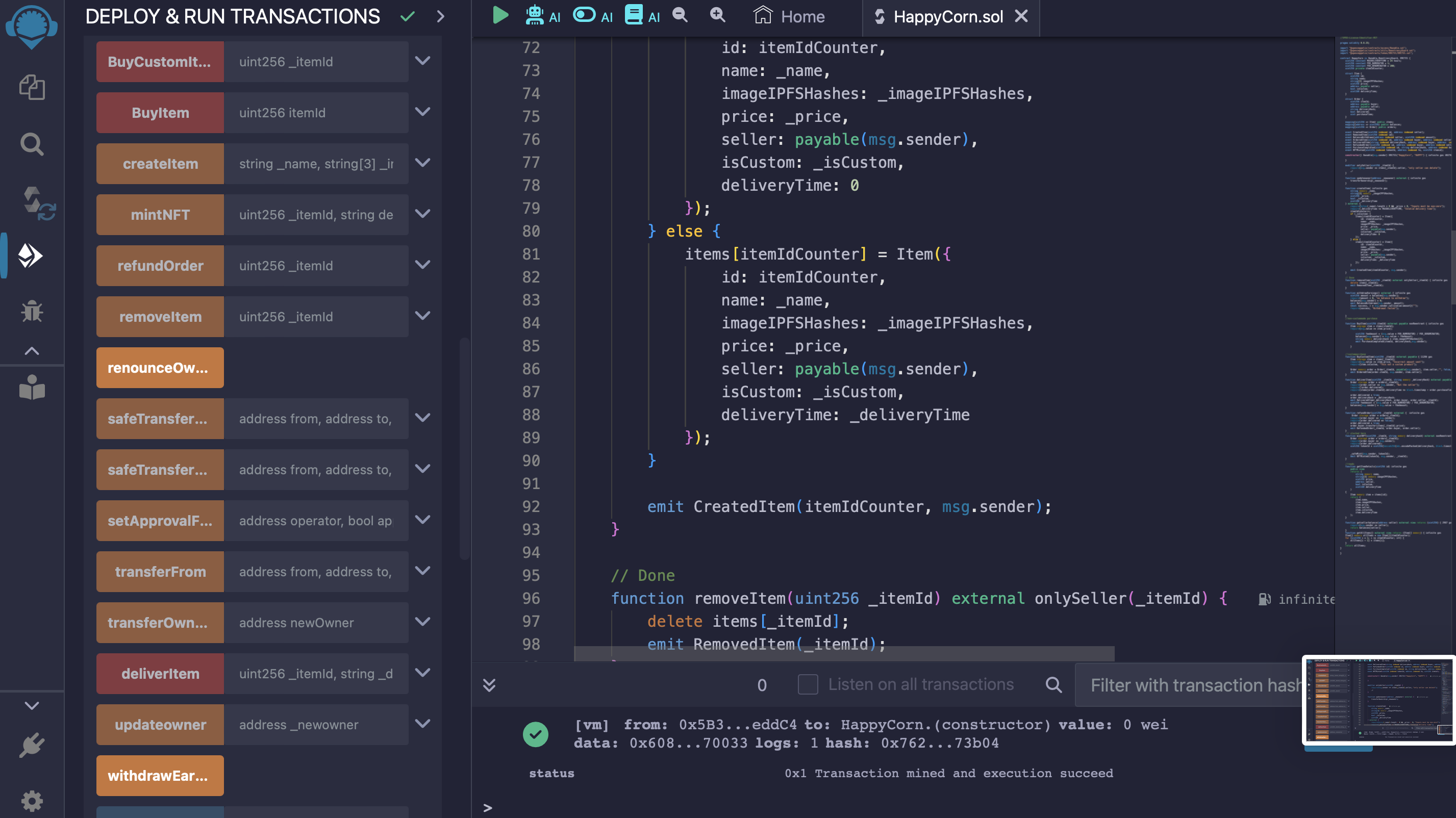This screenshot has height=818, width=1456.
Task: Click the green success check on transaction
Action: point(535,734)
